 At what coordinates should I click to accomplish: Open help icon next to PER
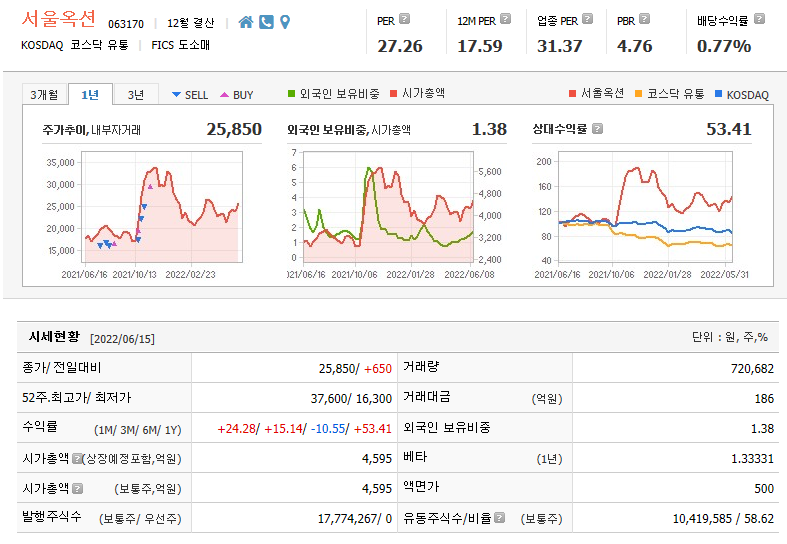point(405,19)
